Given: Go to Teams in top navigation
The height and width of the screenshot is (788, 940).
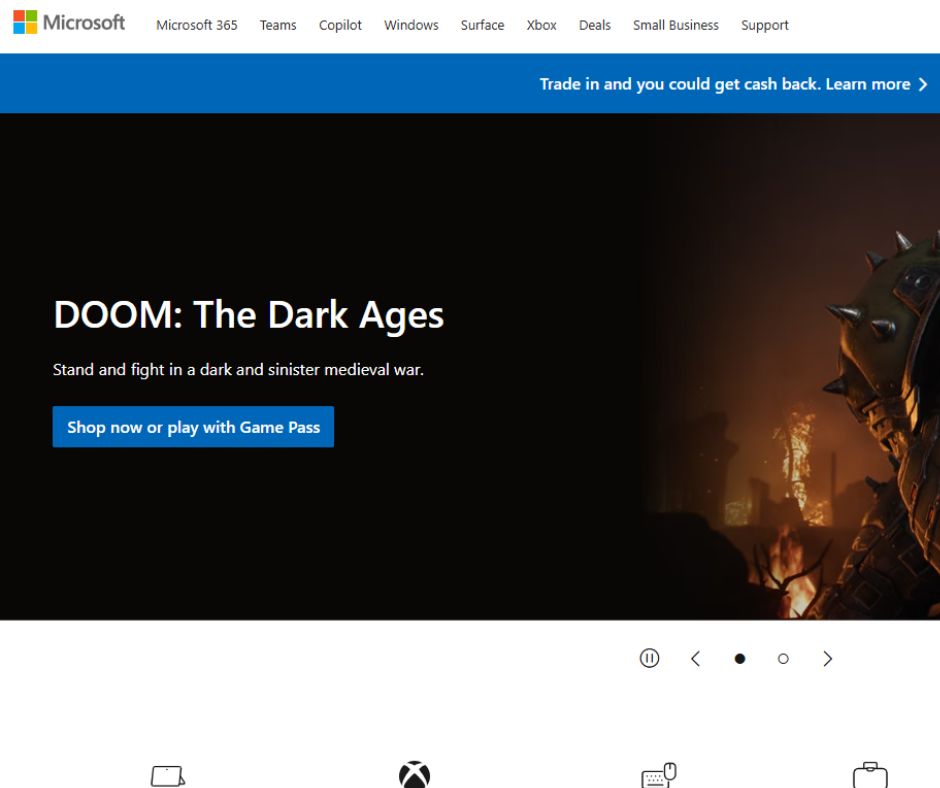Looking at the screenshot, I should (x=278, y=25).
